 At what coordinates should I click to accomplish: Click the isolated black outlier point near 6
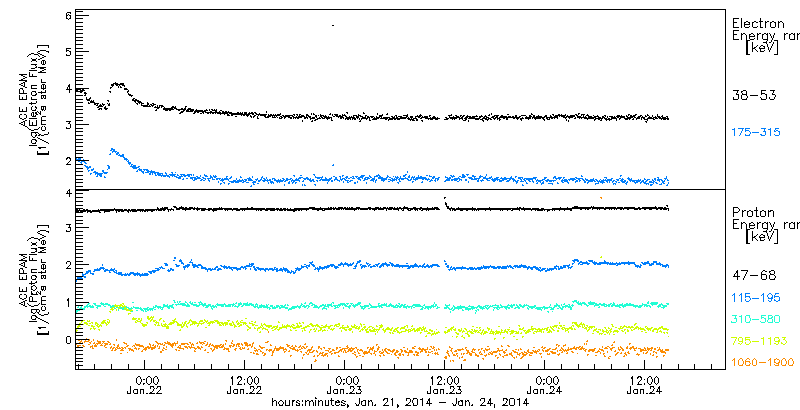click(333, 25)
